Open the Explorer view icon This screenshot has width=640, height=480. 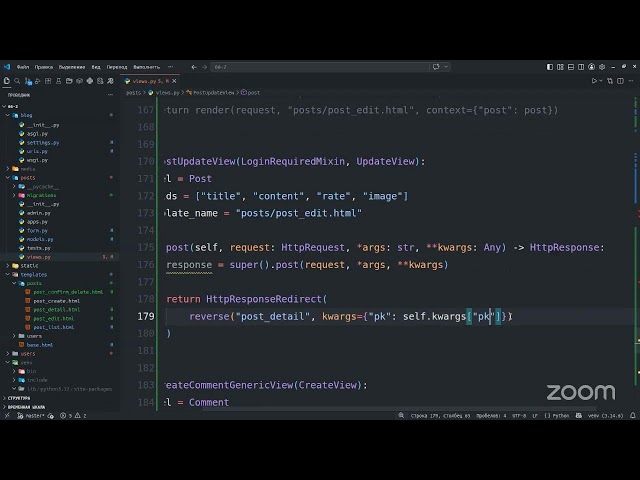point(7,81)
